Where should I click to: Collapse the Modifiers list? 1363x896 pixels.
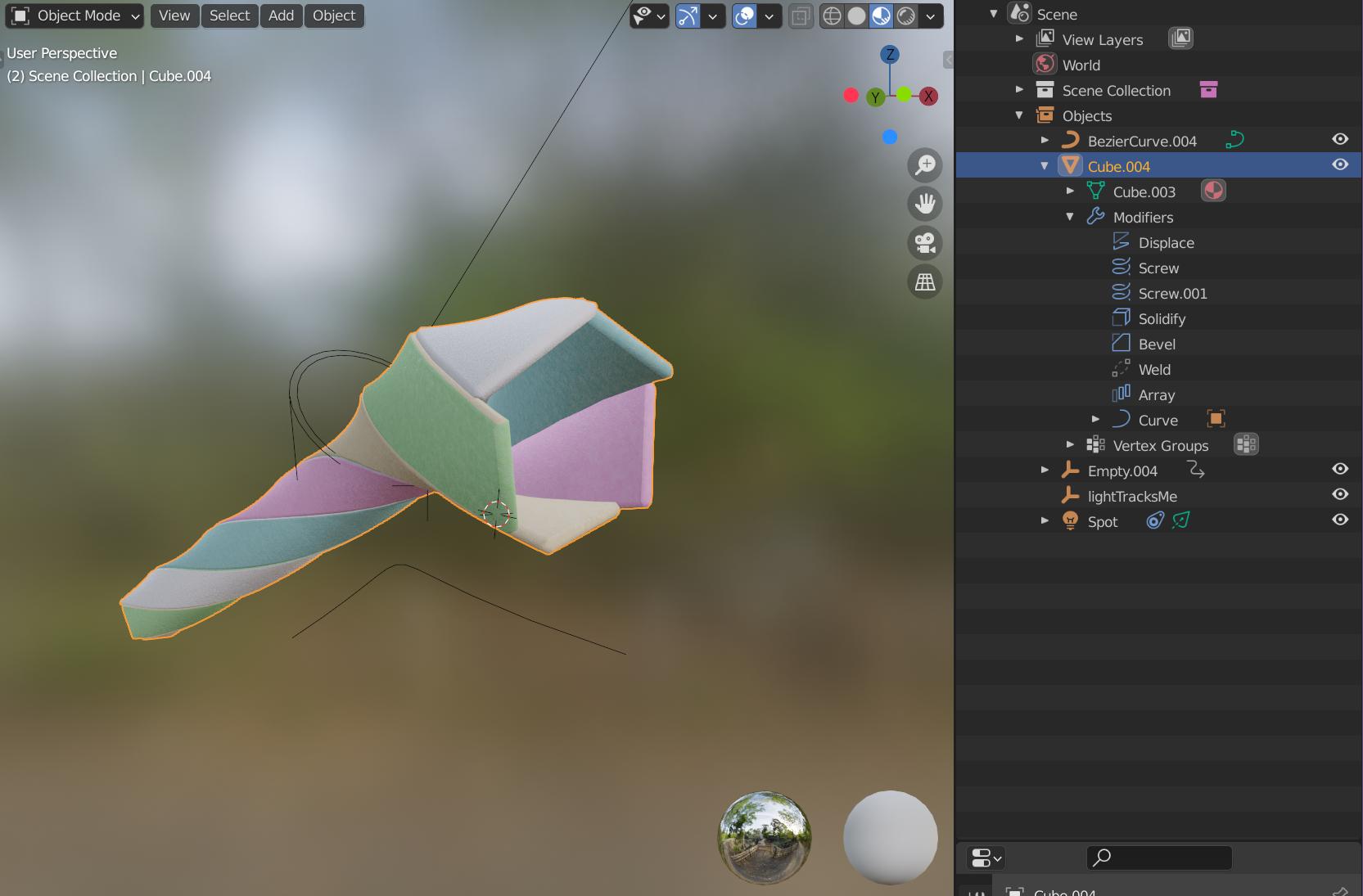coord(1070,216)
